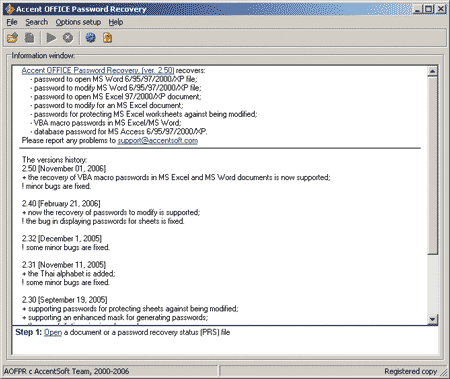
Task: Click 'the Thai alphabet is added' line
Action: [x=69, y=274]
